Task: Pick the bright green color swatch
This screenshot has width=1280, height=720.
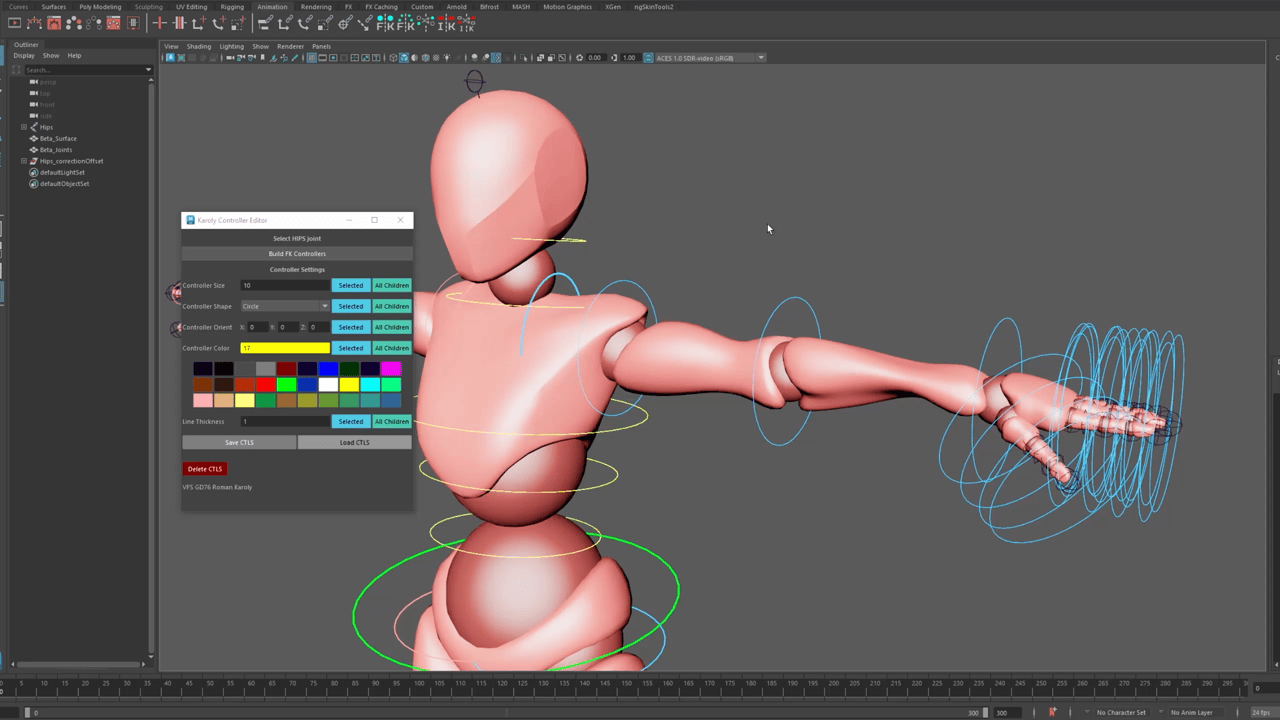Action: coord(286,385)
